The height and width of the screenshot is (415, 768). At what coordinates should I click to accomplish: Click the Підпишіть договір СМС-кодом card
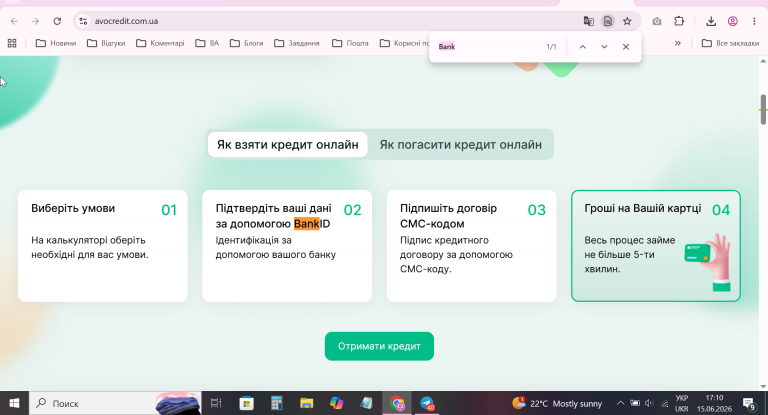pyautogui.click(x=472, y=245)
